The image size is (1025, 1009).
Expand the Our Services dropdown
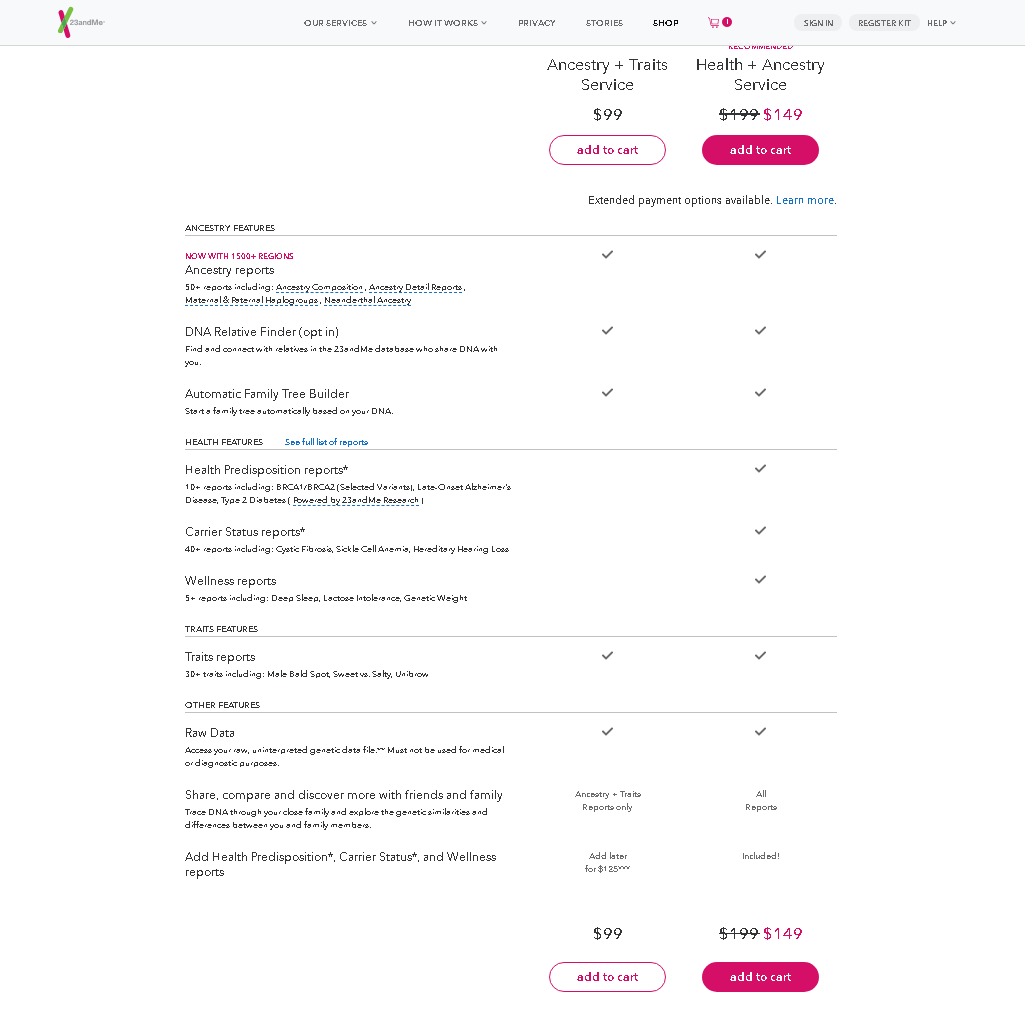(x=340, y=23)
